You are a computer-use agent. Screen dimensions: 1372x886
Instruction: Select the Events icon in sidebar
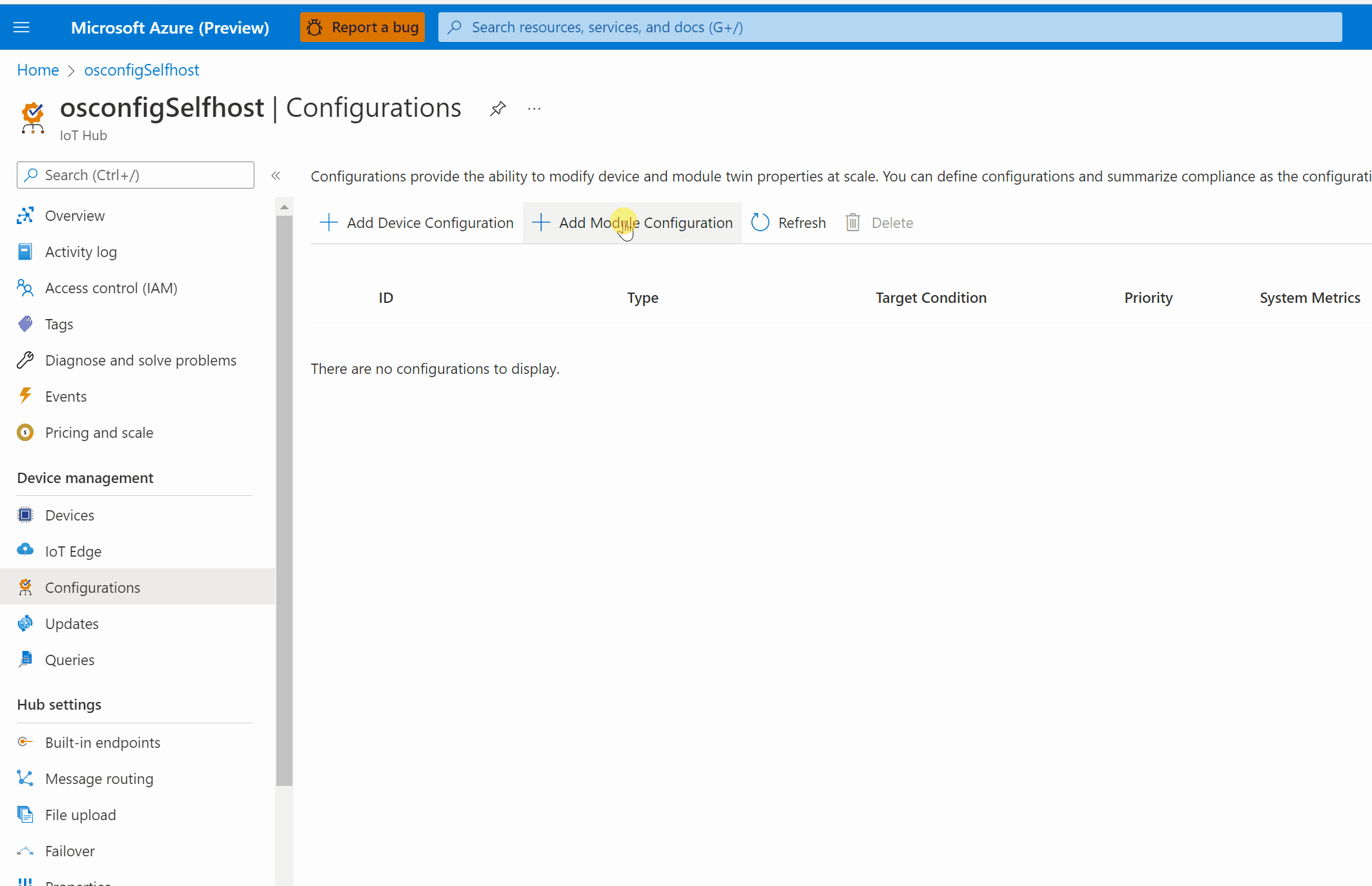coord(26,396)
